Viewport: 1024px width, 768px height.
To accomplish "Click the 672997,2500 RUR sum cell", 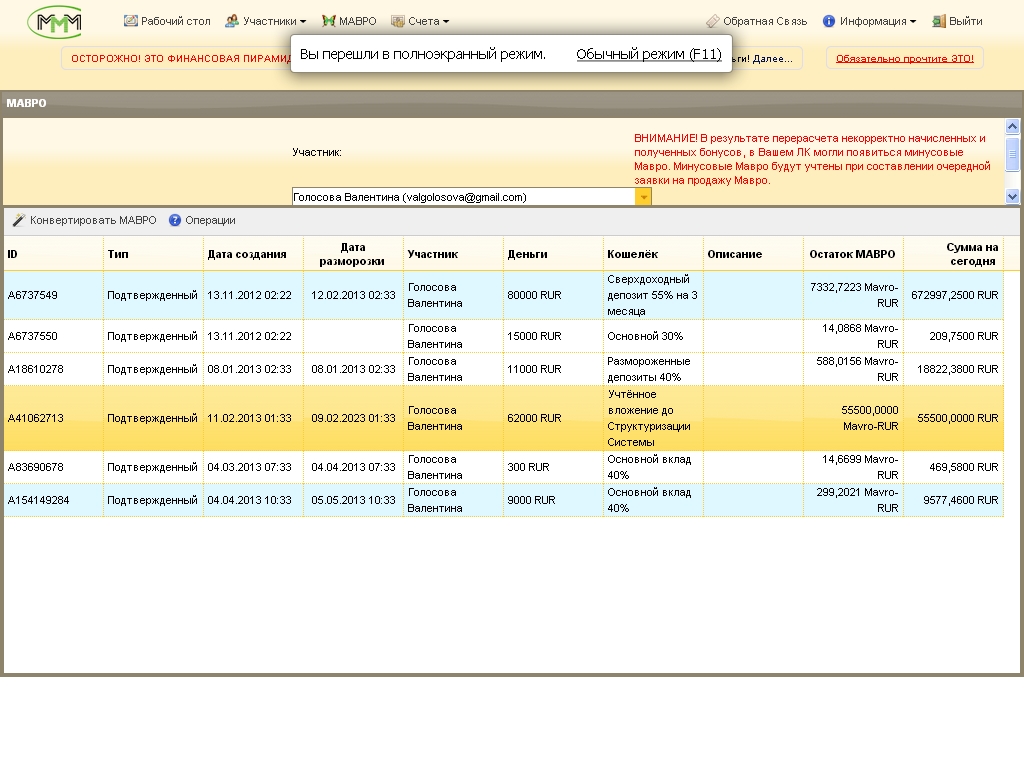I will click(x=953, y=295).
